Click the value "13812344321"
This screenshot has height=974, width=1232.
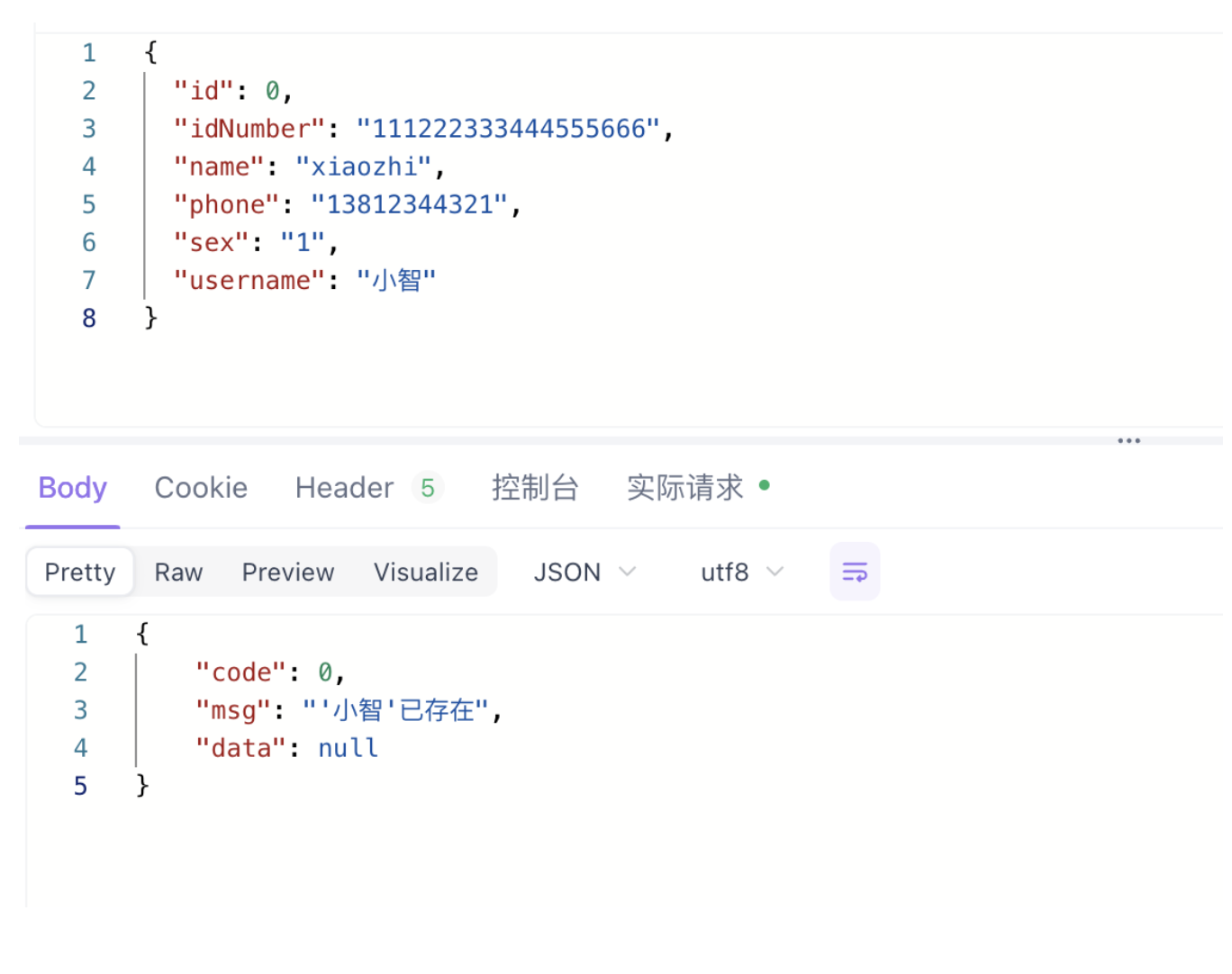[x=410, y=204]
